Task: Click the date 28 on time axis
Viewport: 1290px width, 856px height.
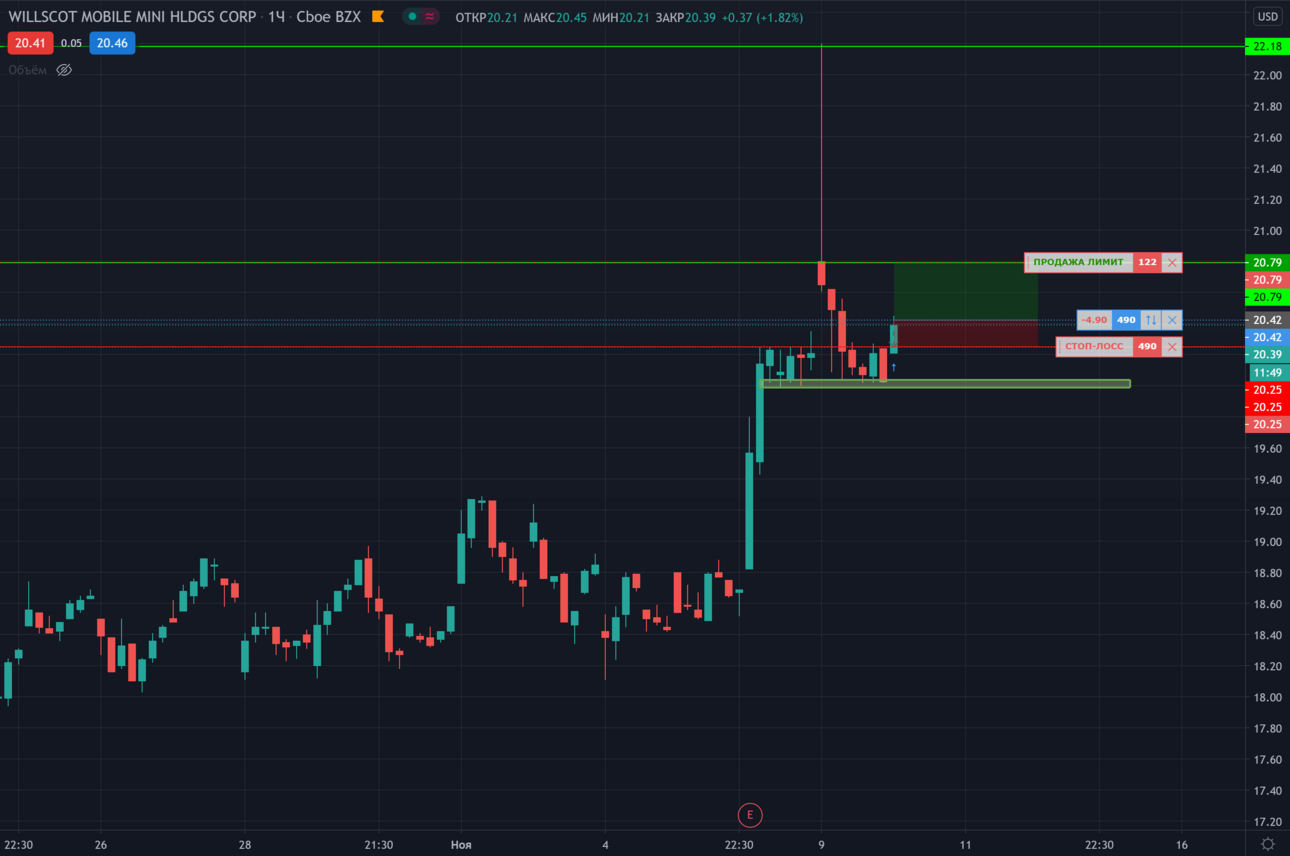Action: coord(245,845)
